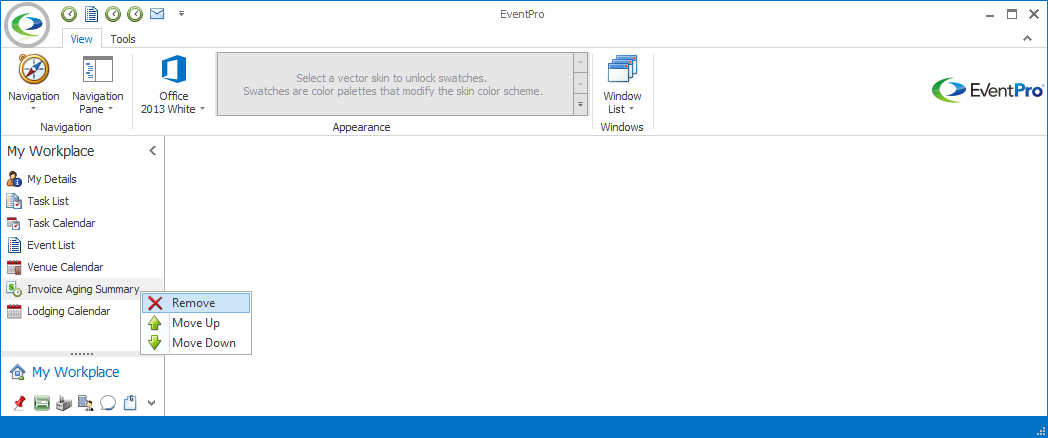This screenshot has width=1048, height=438.
Task: Click the clipboard with paperclip navigation icon
Action: pos(130,403)
